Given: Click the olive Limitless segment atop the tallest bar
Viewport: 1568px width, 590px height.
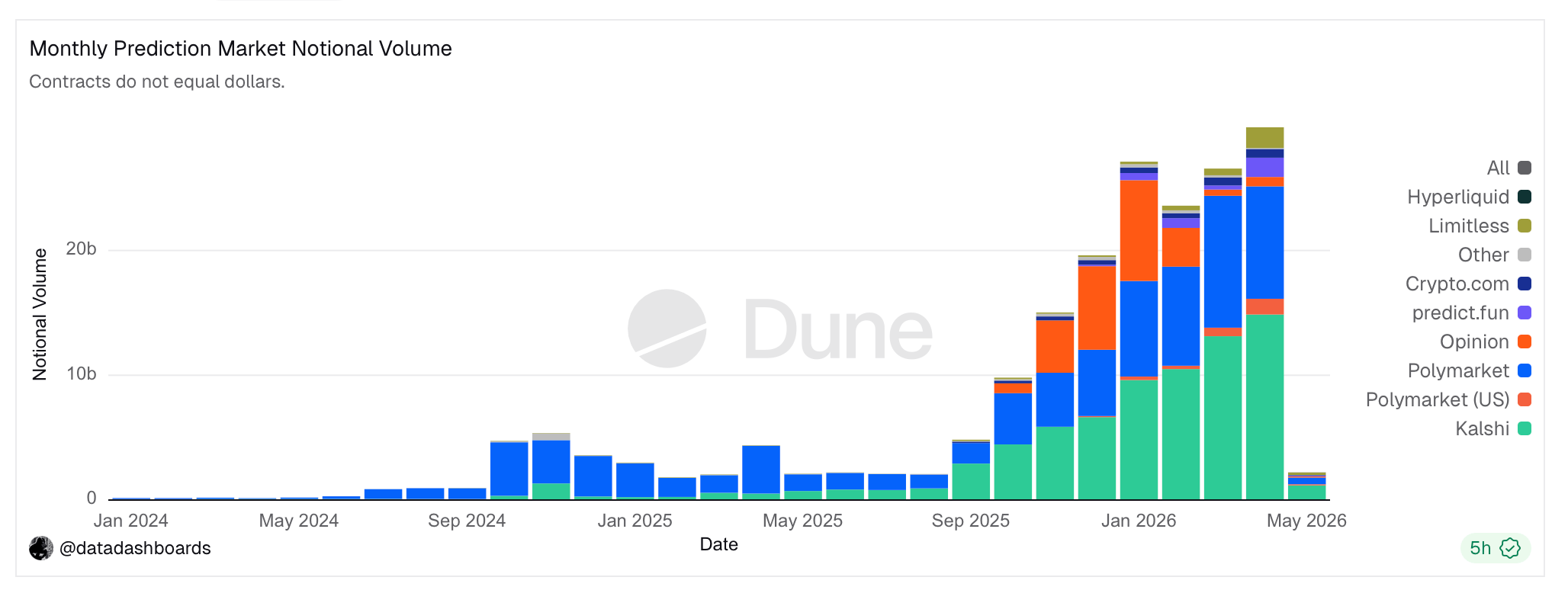Looking at the screenshot, I should click(1264, 138).
